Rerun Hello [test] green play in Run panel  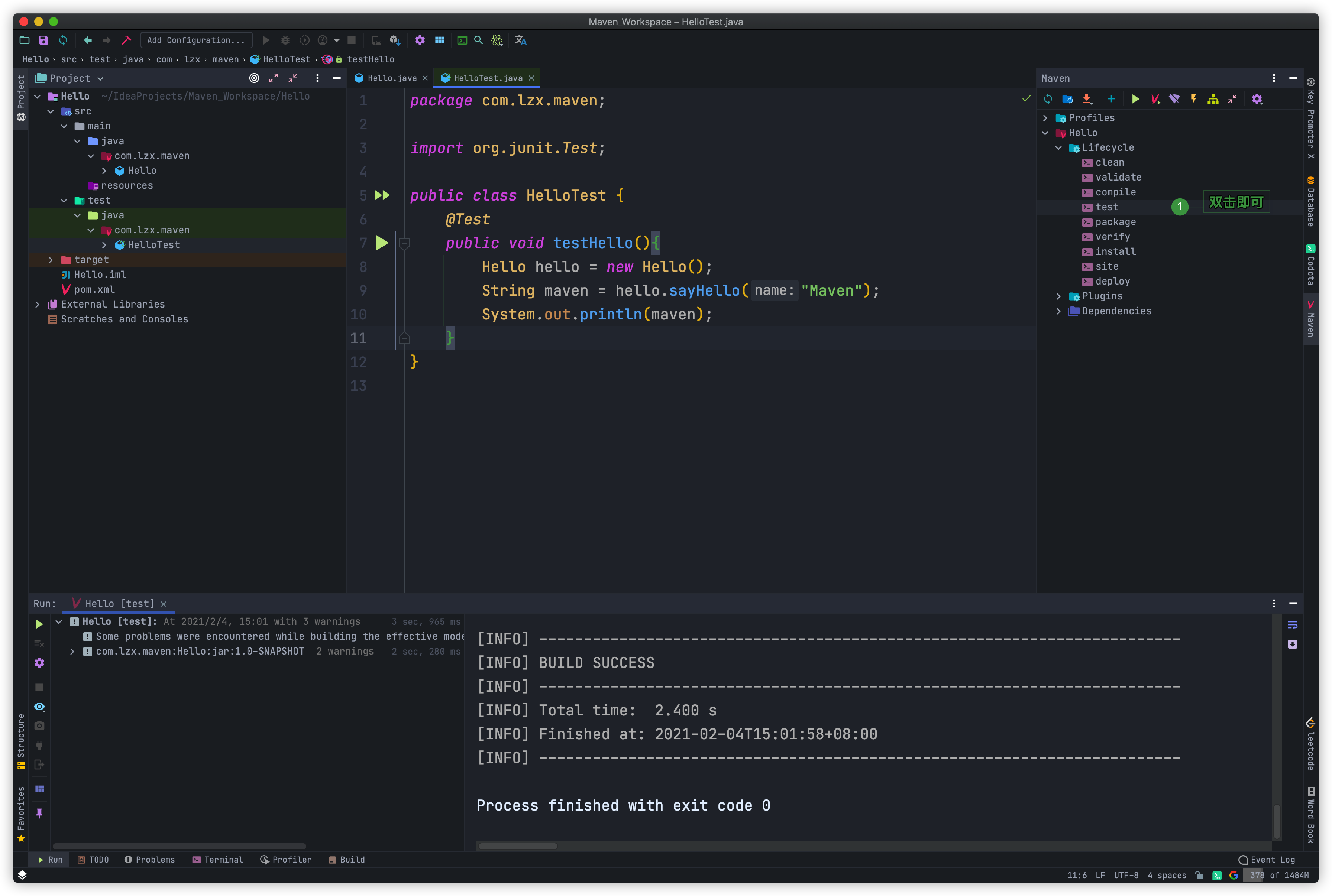[39, 624]
